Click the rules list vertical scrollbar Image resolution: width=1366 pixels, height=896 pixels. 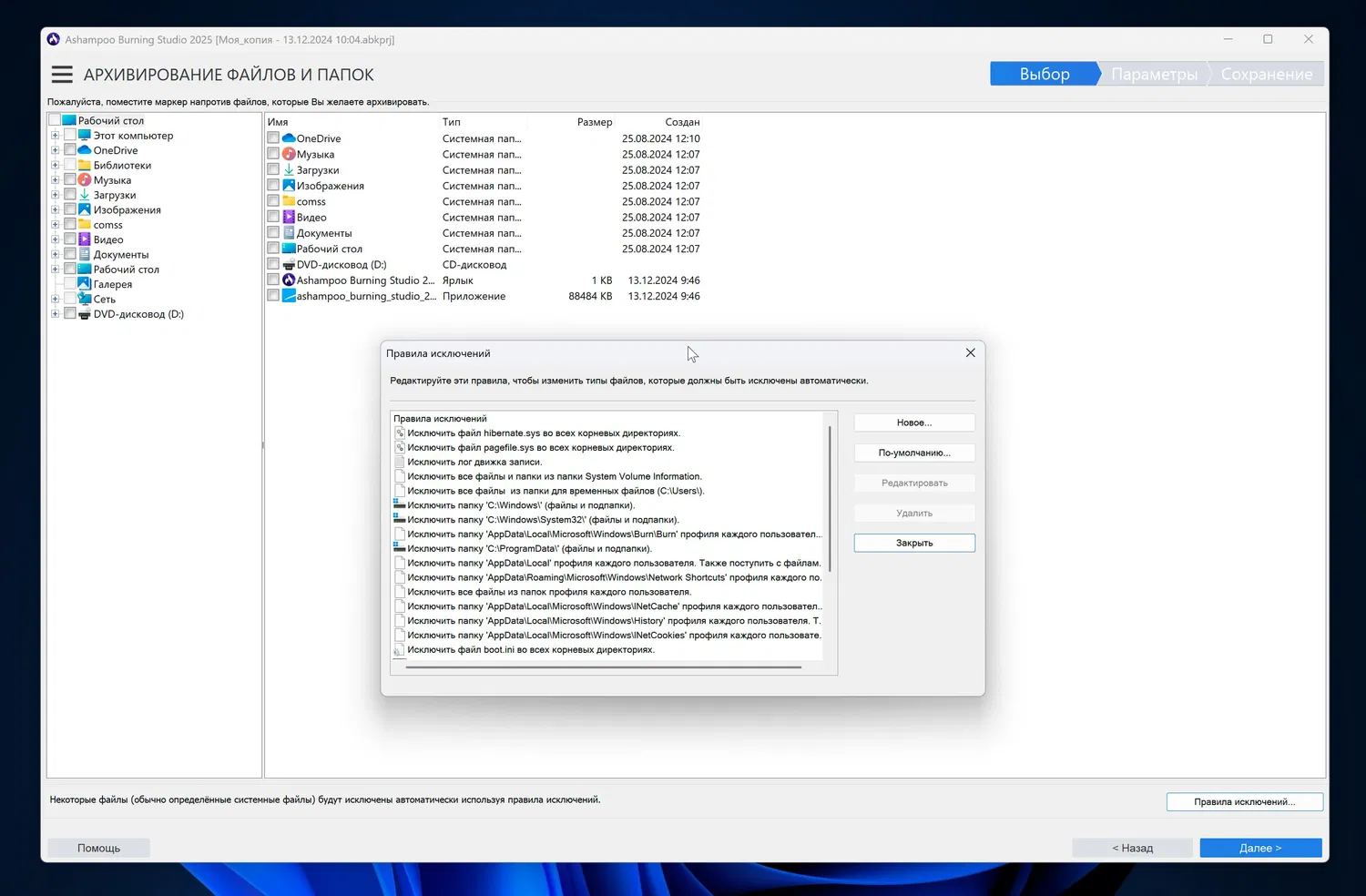830,499
